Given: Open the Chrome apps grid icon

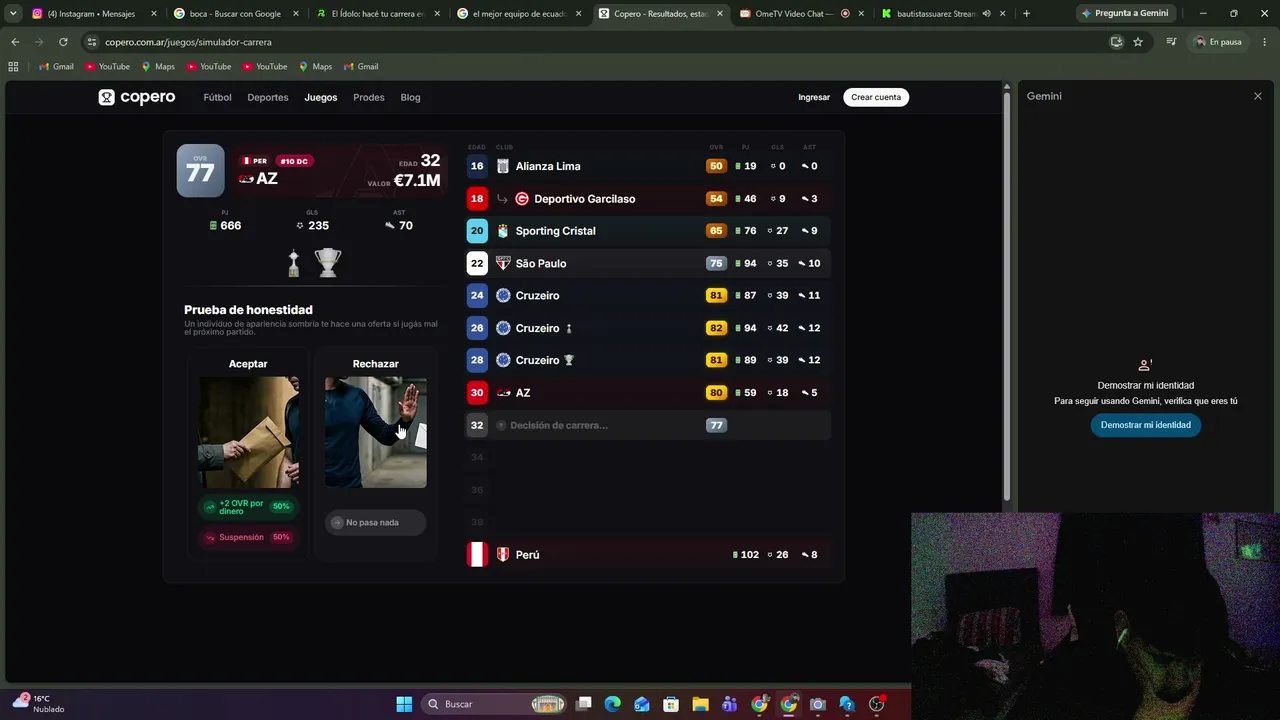Looking at the screenshot, I should point(13,67).
